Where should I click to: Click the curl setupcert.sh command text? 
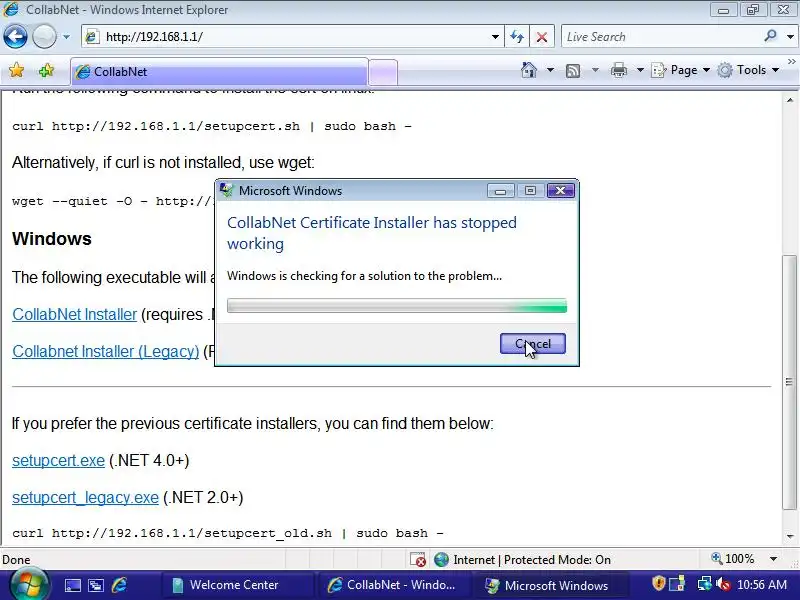tap(212, 126)
